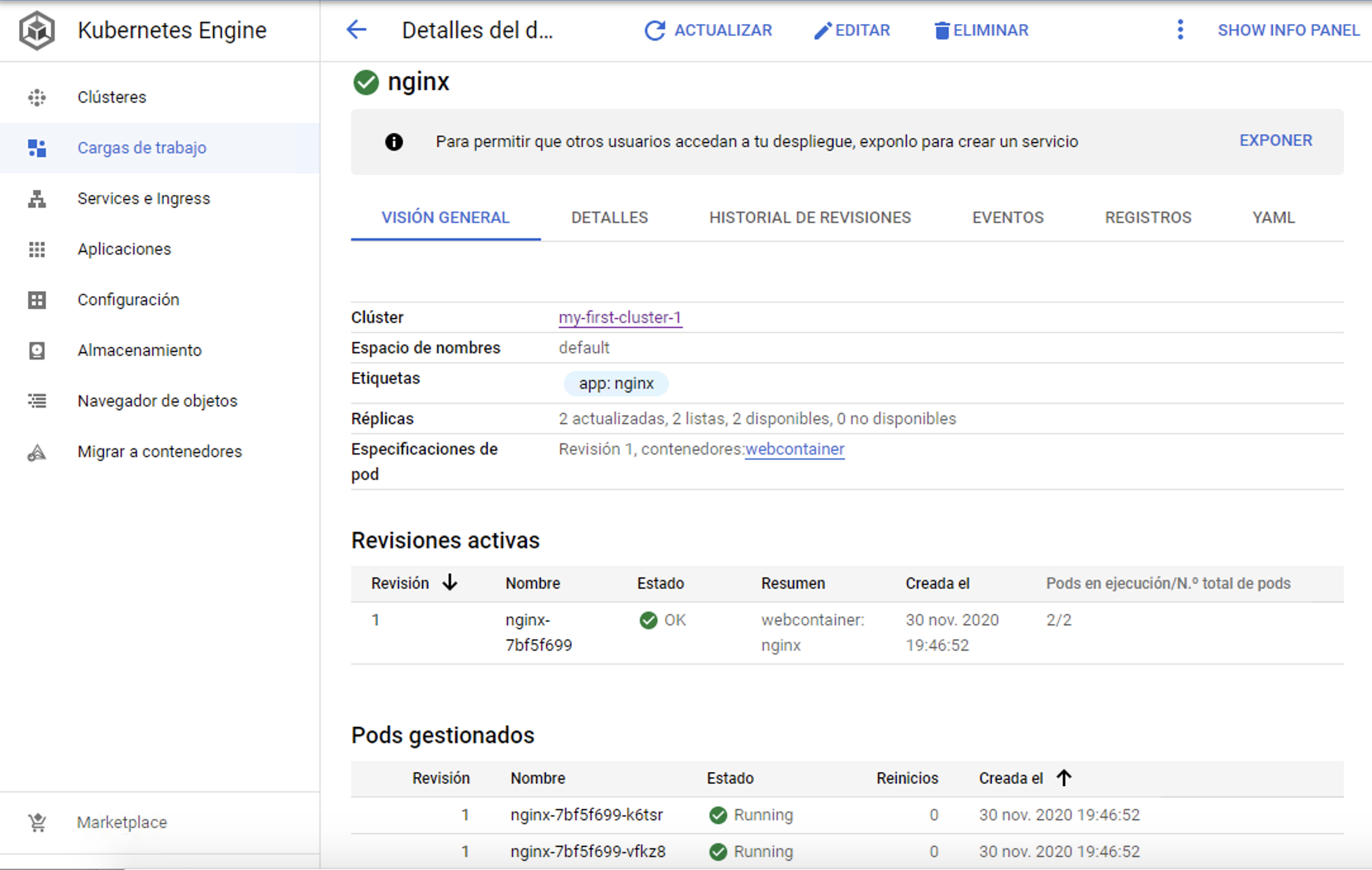Open revision nginx-7bf5f699
Screen dimensions: 1372x870
pos(538,633)
